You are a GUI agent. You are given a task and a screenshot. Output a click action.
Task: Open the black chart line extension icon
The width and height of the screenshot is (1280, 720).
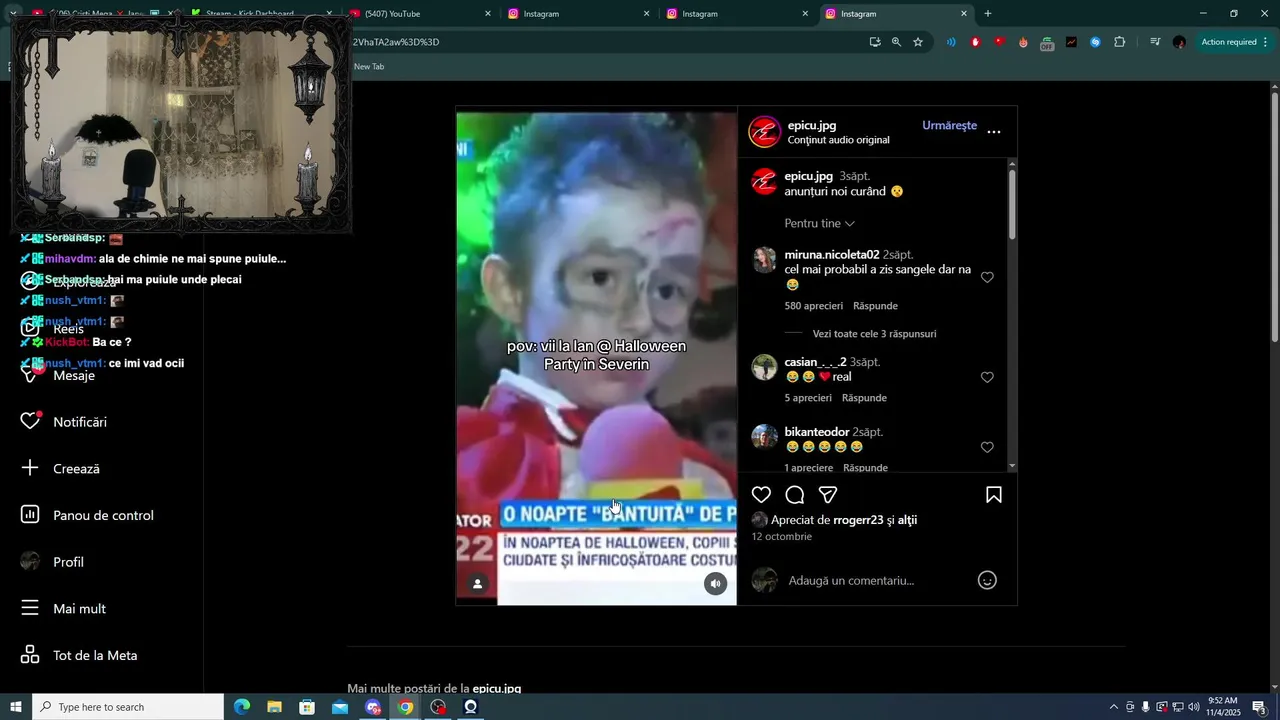click(x=1071, y=42)
